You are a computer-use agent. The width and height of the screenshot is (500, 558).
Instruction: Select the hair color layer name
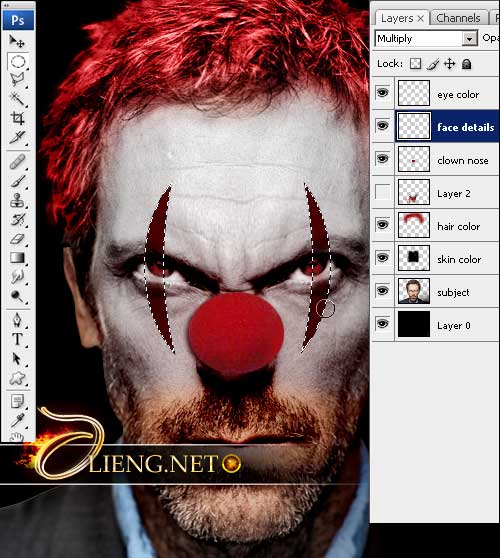coord(459,226)
